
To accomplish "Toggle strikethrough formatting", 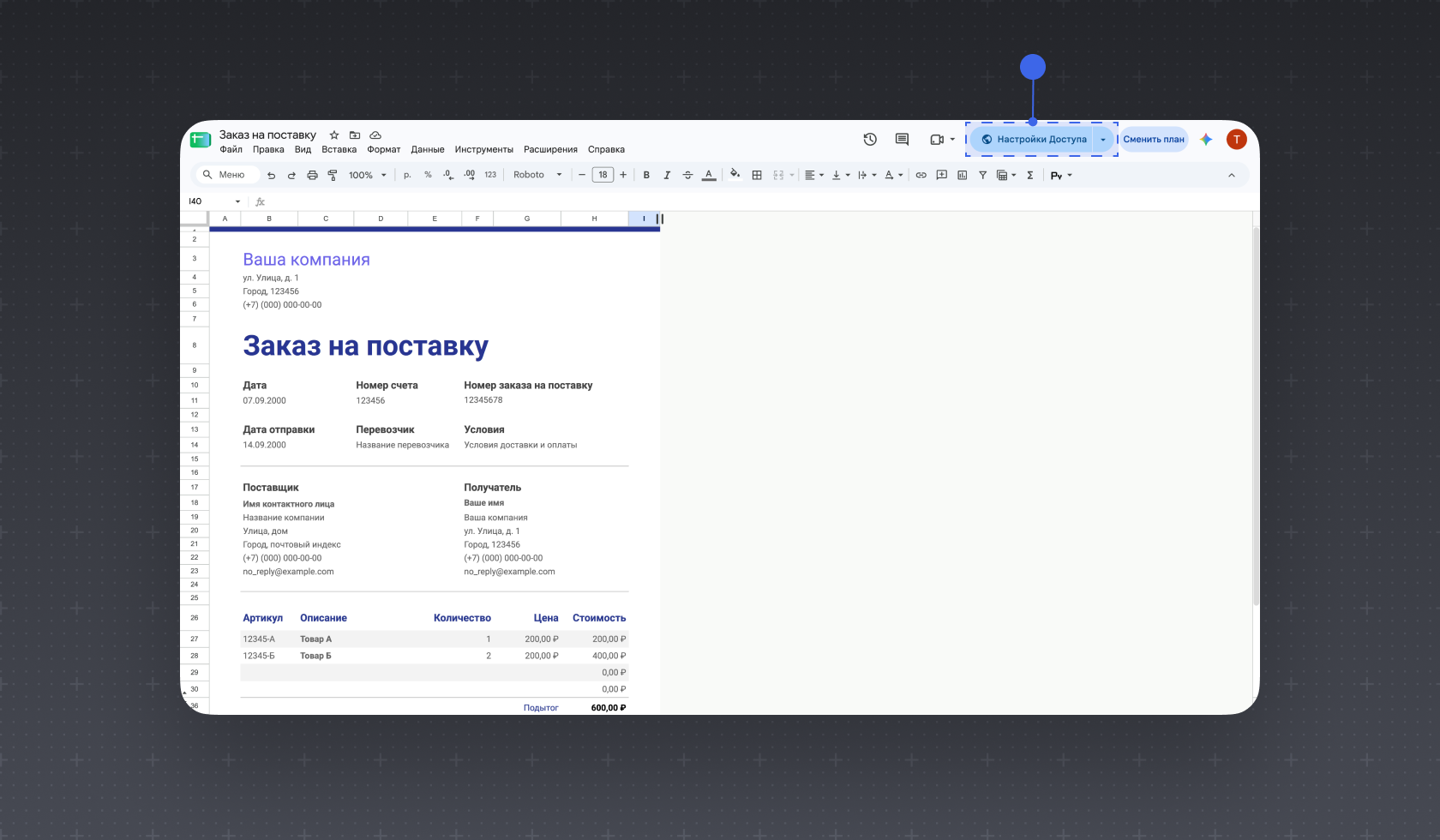I will [x=687, y=175].
